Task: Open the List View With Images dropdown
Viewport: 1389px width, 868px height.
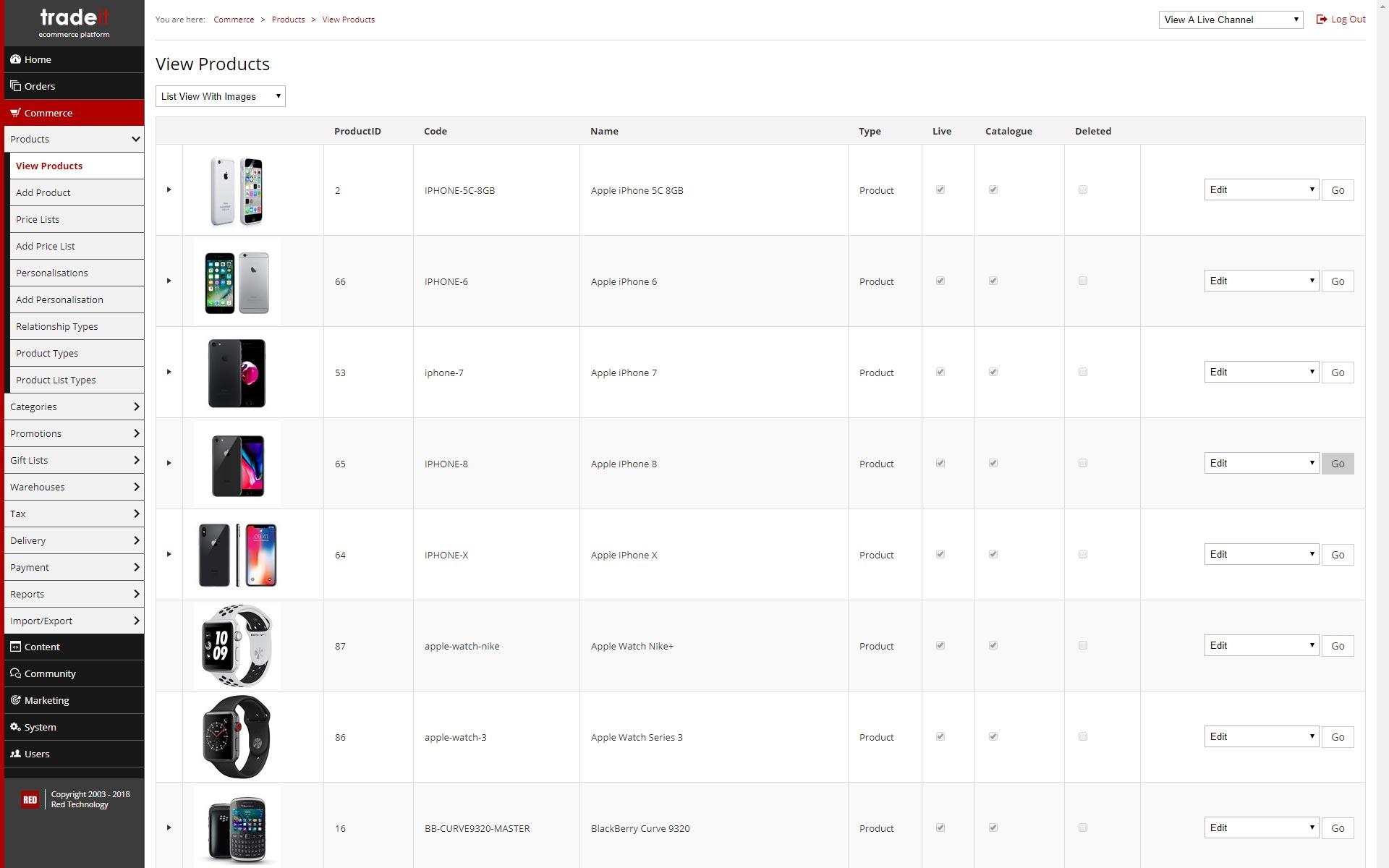Action: click(220, 96)
